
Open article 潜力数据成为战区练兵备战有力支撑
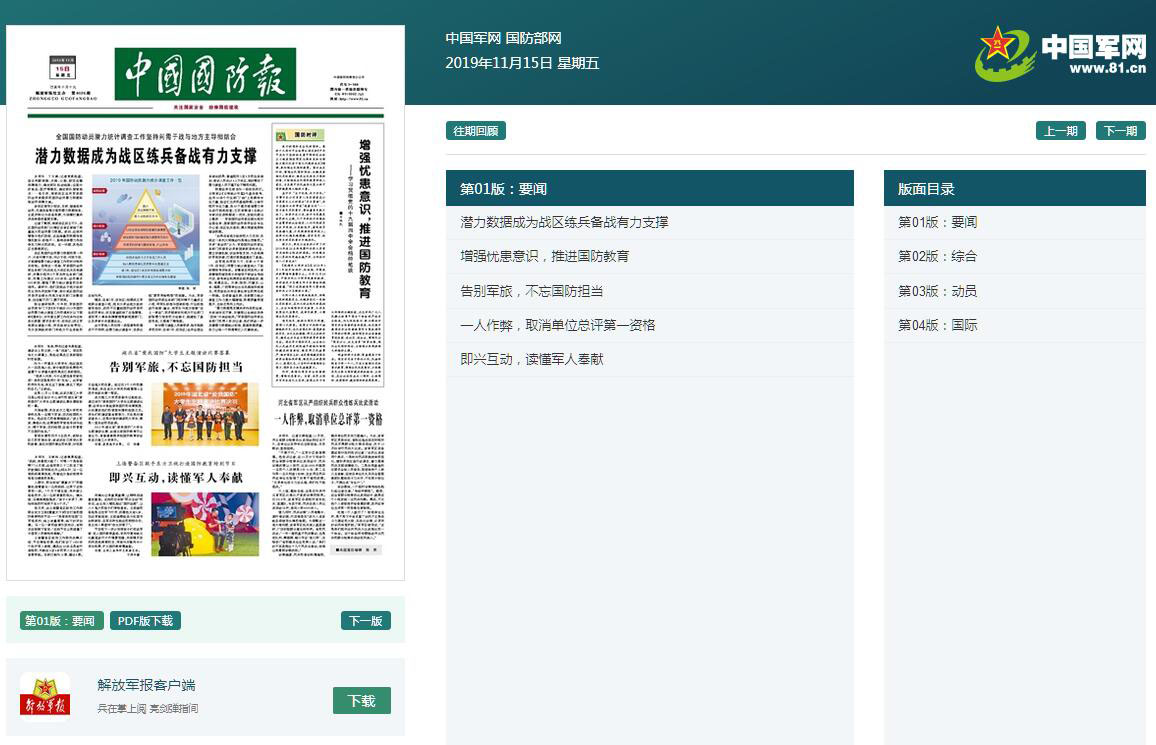564,222
